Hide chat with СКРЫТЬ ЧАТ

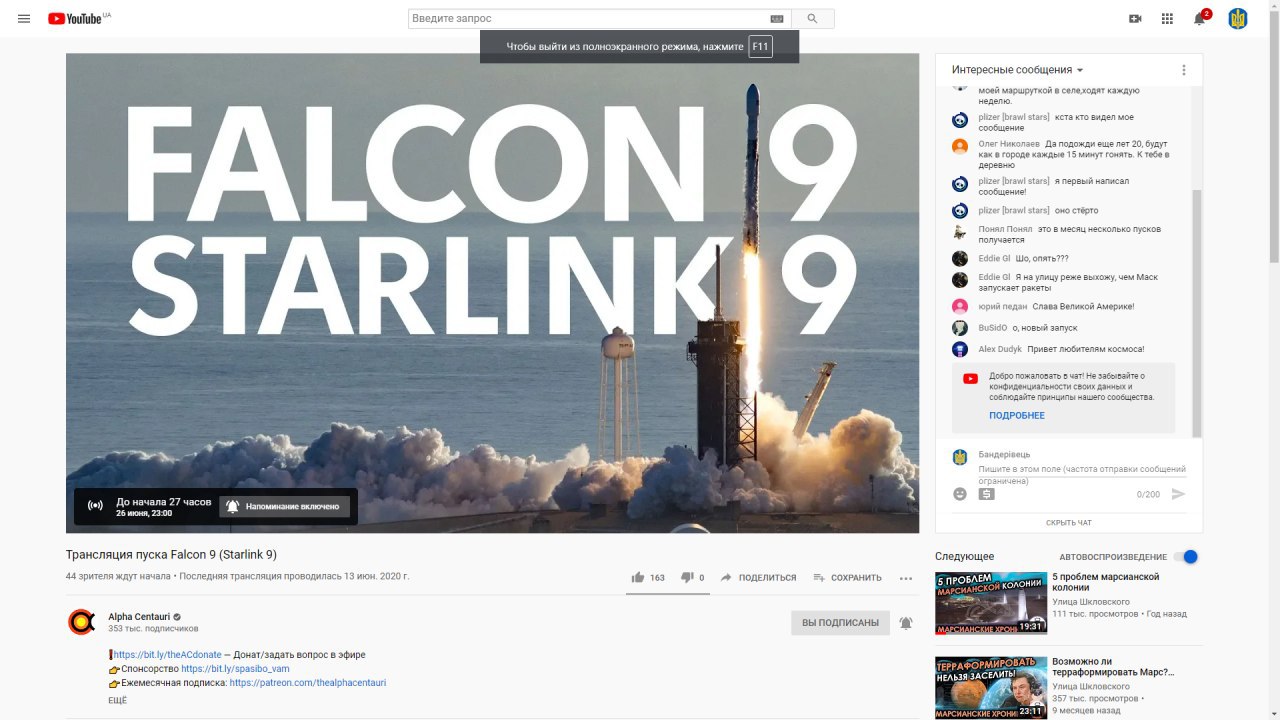(x=1069, y=523)
